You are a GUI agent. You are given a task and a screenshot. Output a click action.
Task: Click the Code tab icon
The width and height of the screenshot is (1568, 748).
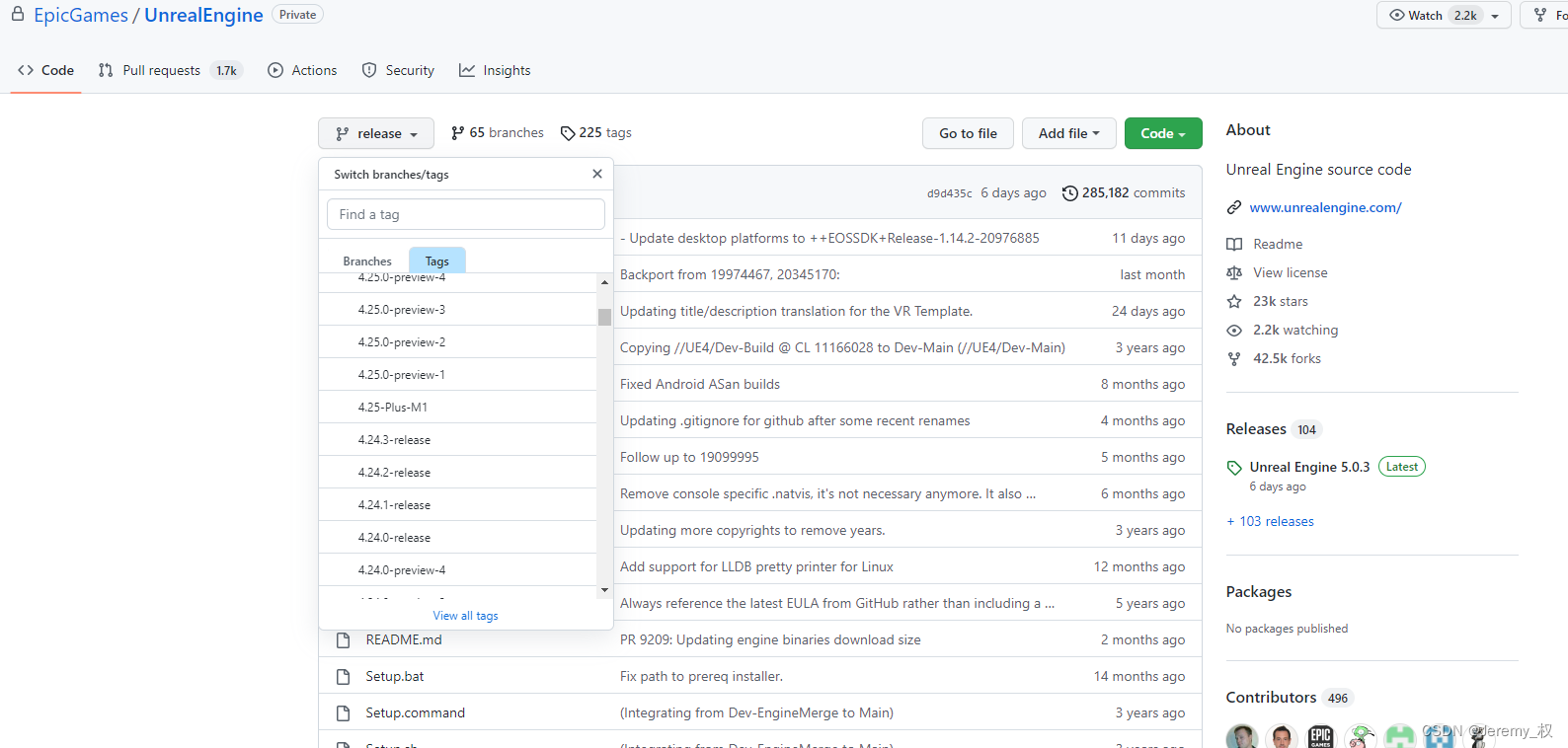(x=26, y=70)
